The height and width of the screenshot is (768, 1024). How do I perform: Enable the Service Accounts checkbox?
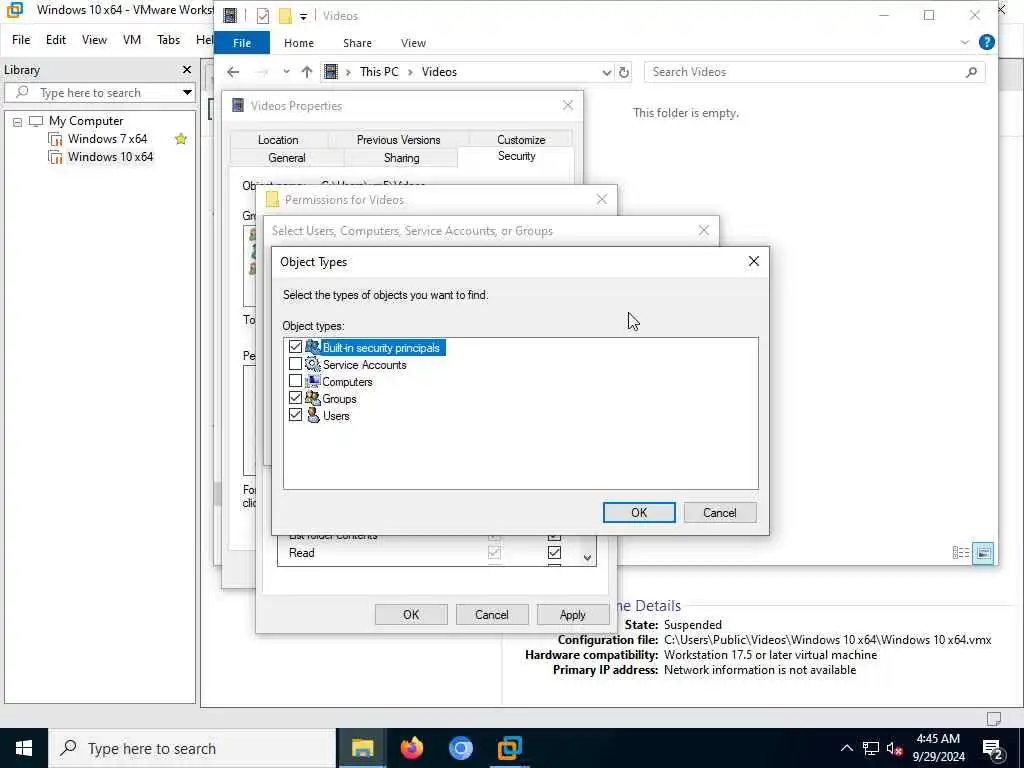pyautogui.click(x=295, y=364)
